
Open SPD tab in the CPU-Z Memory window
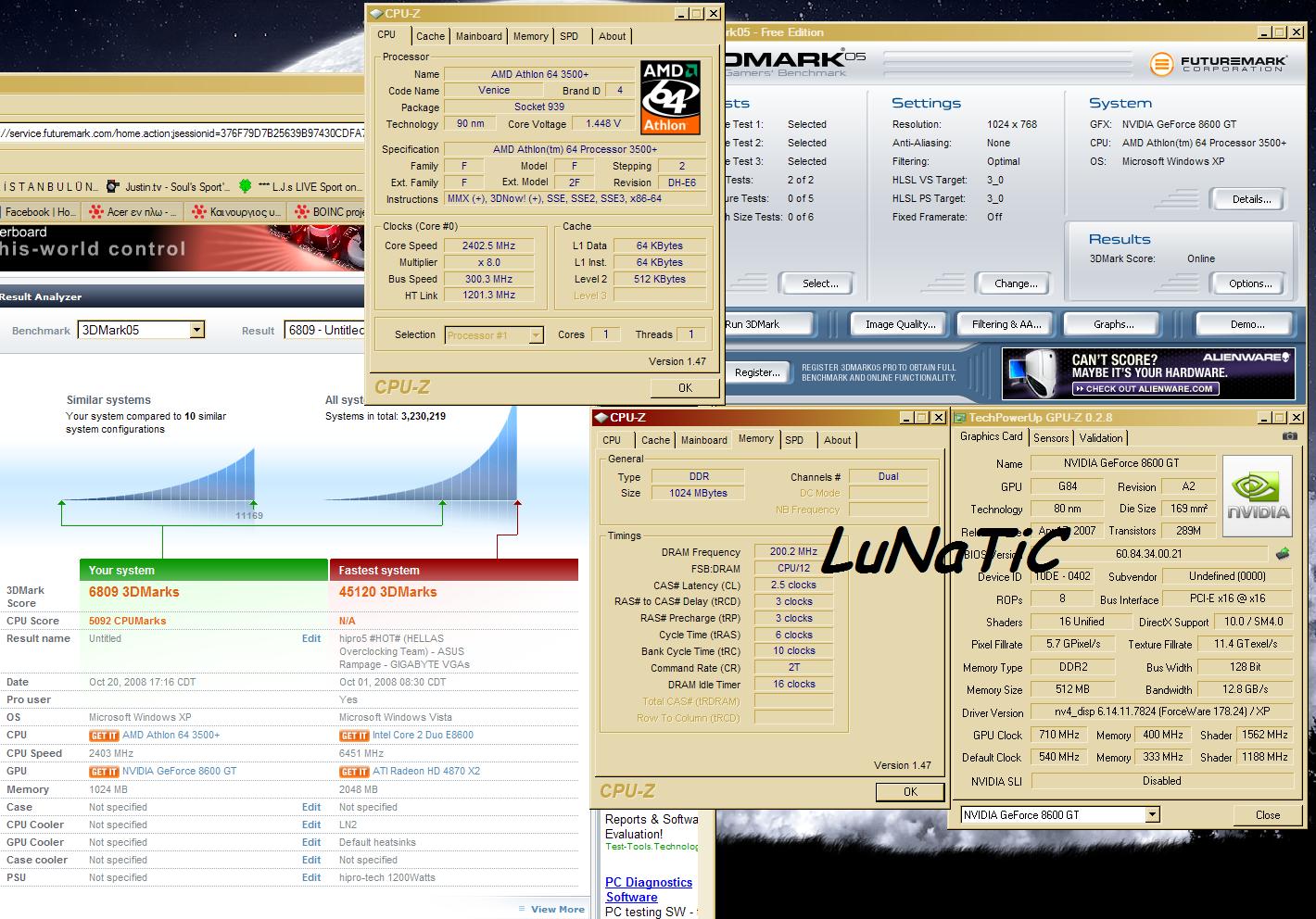click(794, 440)
